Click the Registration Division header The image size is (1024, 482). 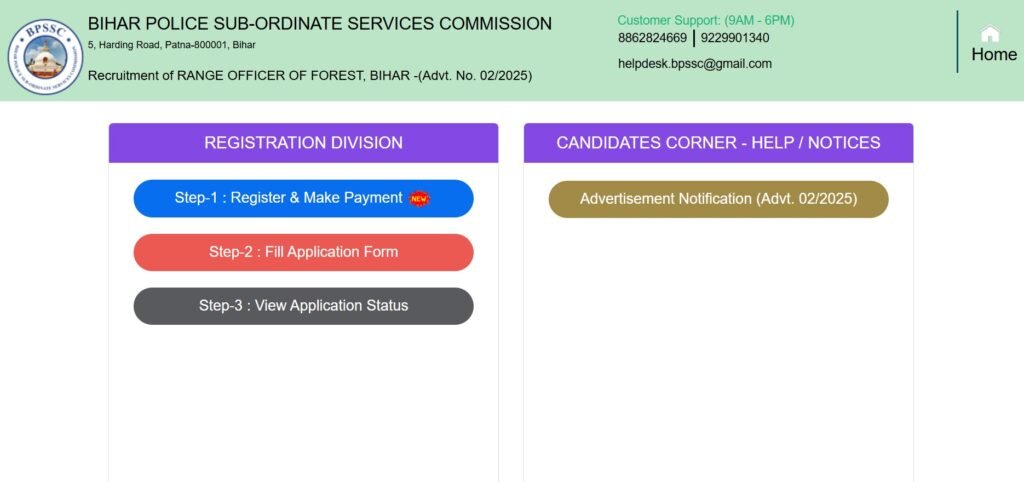pyautogui.click(x=303, y=143)
